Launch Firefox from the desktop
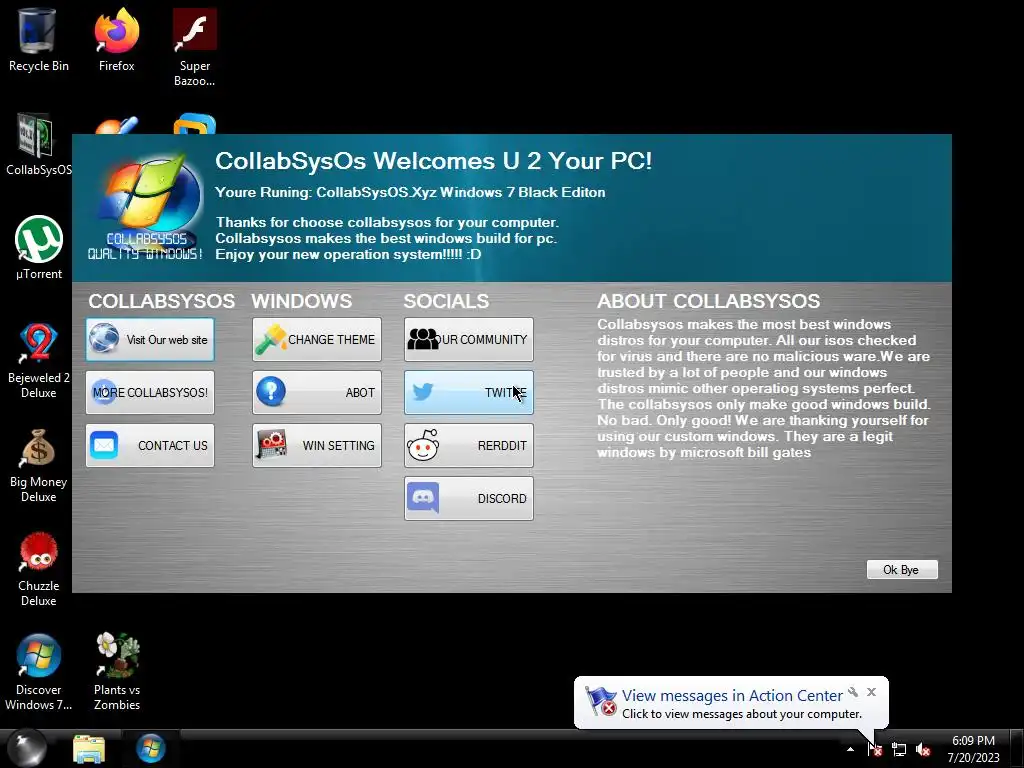1024x768 pixels. tap(116, 40)
